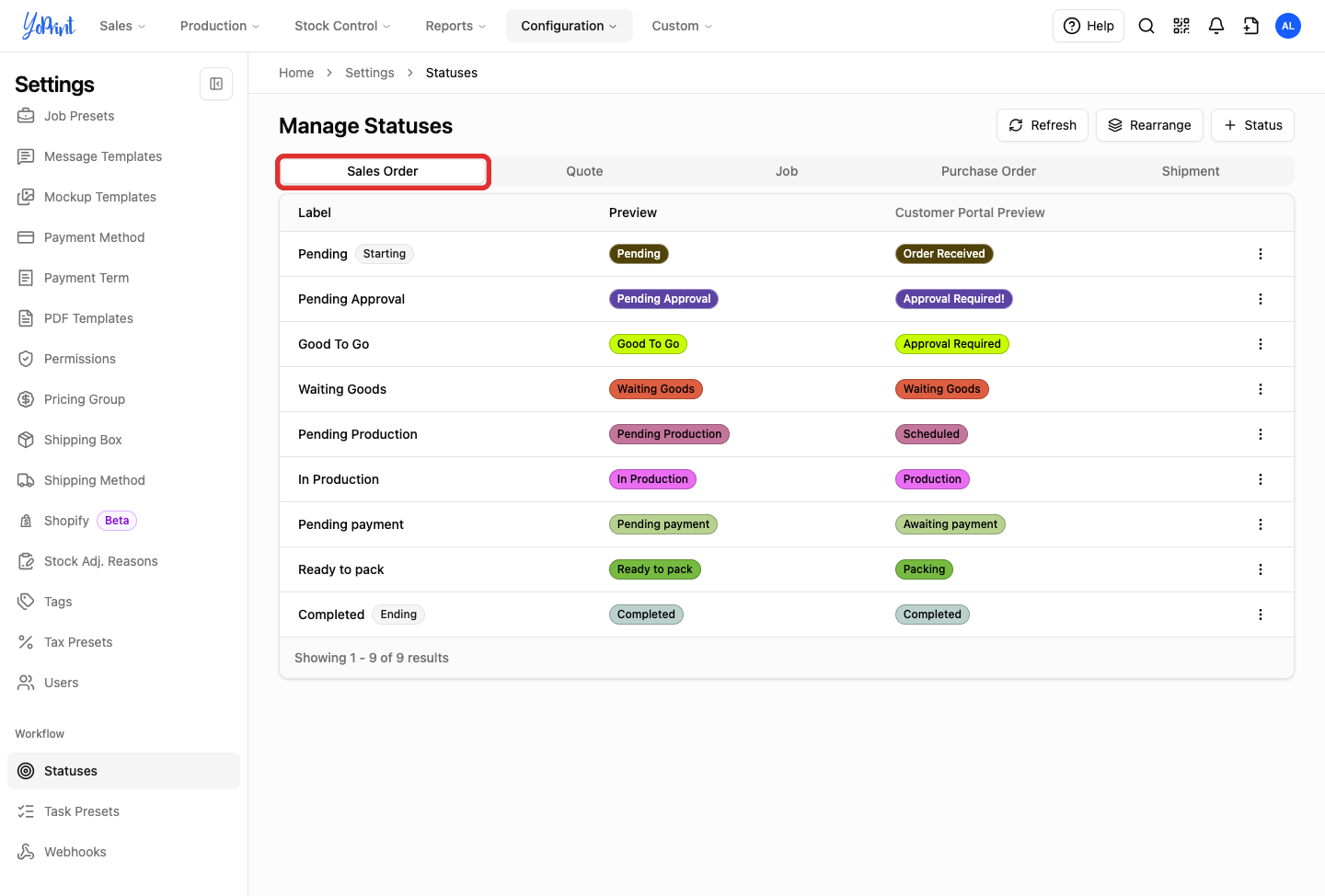Open the Help button

[1089, 26]
